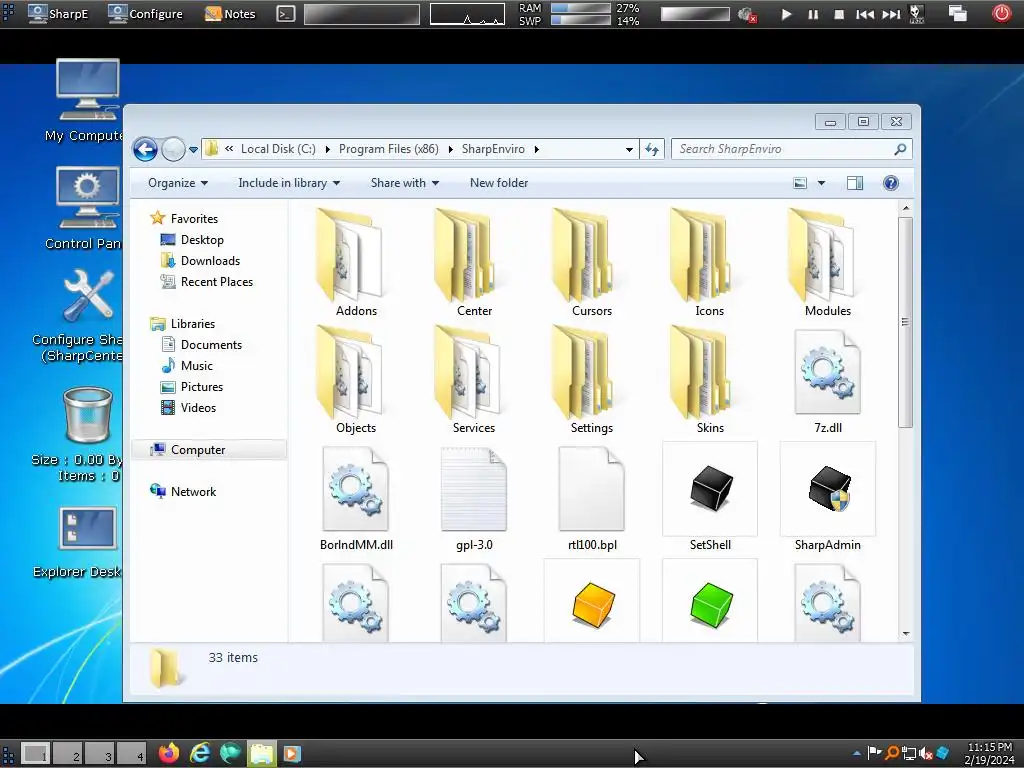This screenshot has width=1024, height=768.
Task: Open the SharpE menu button in top bar
Action: pyautogui.click(x=58, y=13)
